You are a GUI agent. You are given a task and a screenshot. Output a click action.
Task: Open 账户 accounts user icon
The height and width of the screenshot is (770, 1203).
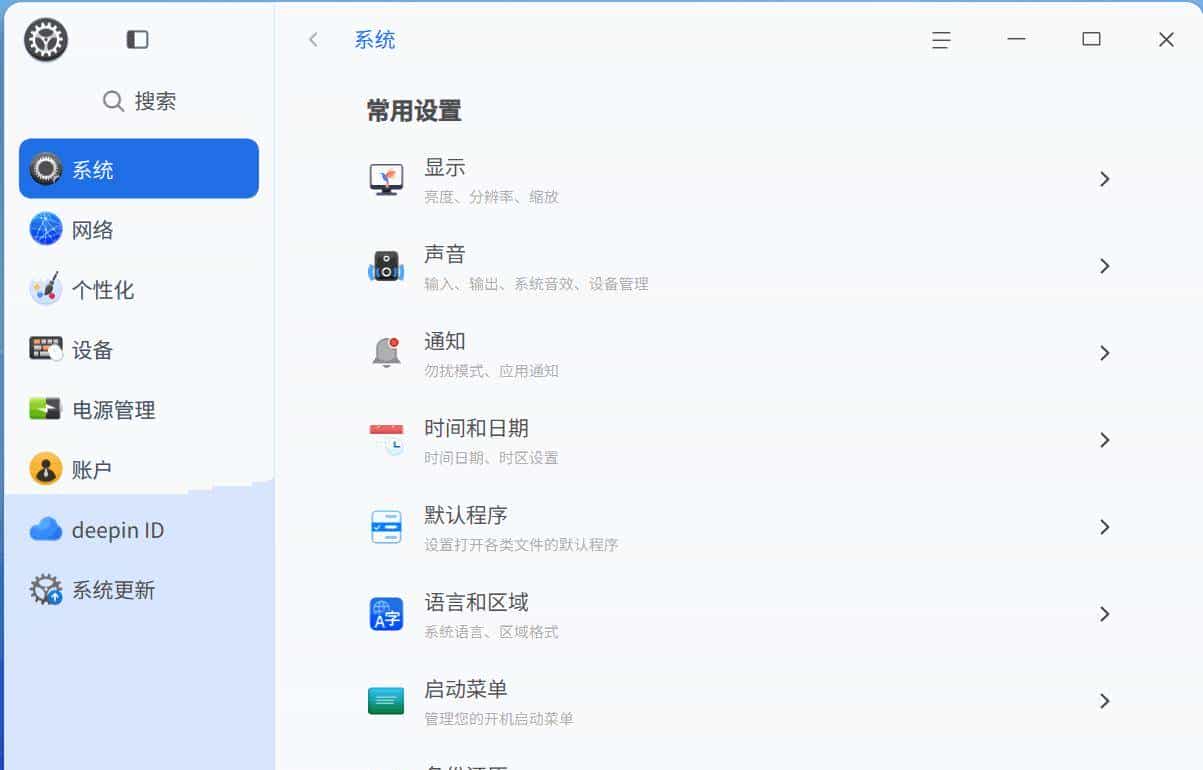point(44,469)
